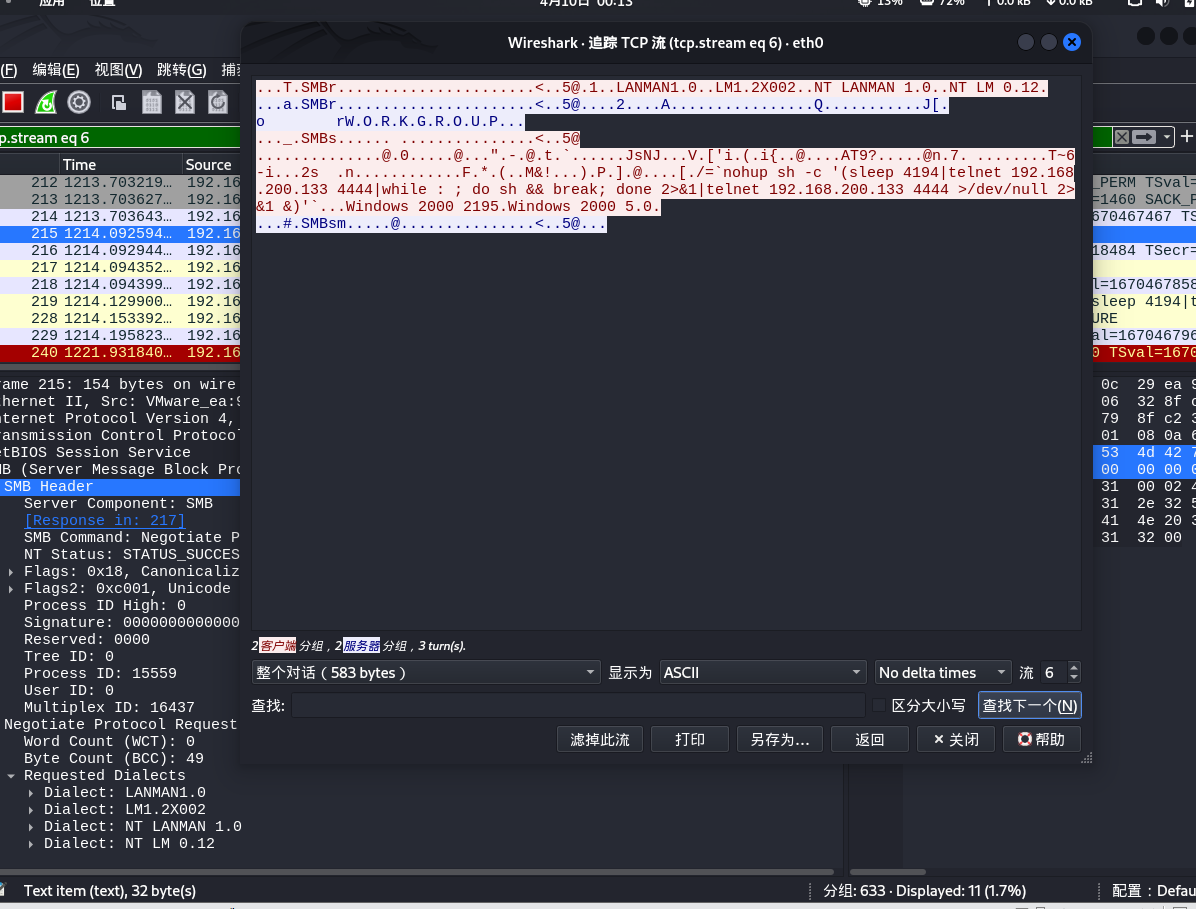Screen dimensions: 1196x909
Task: Expand Dialect: NT LM 0.12 node
Action: pos(31,843)
